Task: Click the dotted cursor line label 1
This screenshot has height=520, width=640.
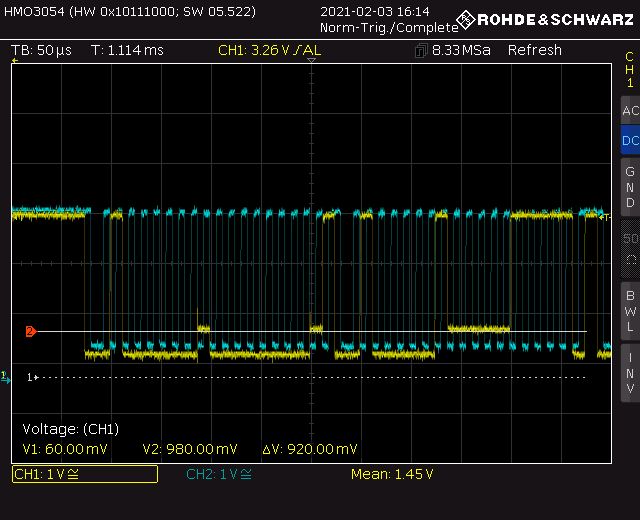Action: point(33,377)
